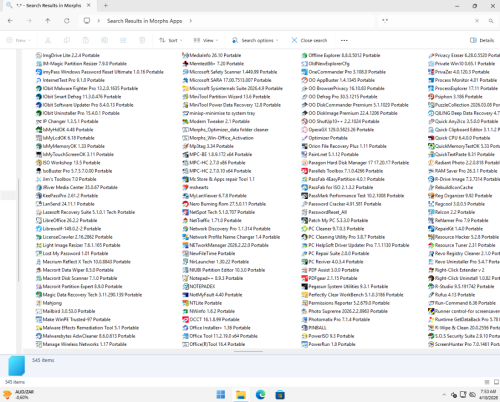Click into the search input field
500x402 pixels.
point(427,21)
